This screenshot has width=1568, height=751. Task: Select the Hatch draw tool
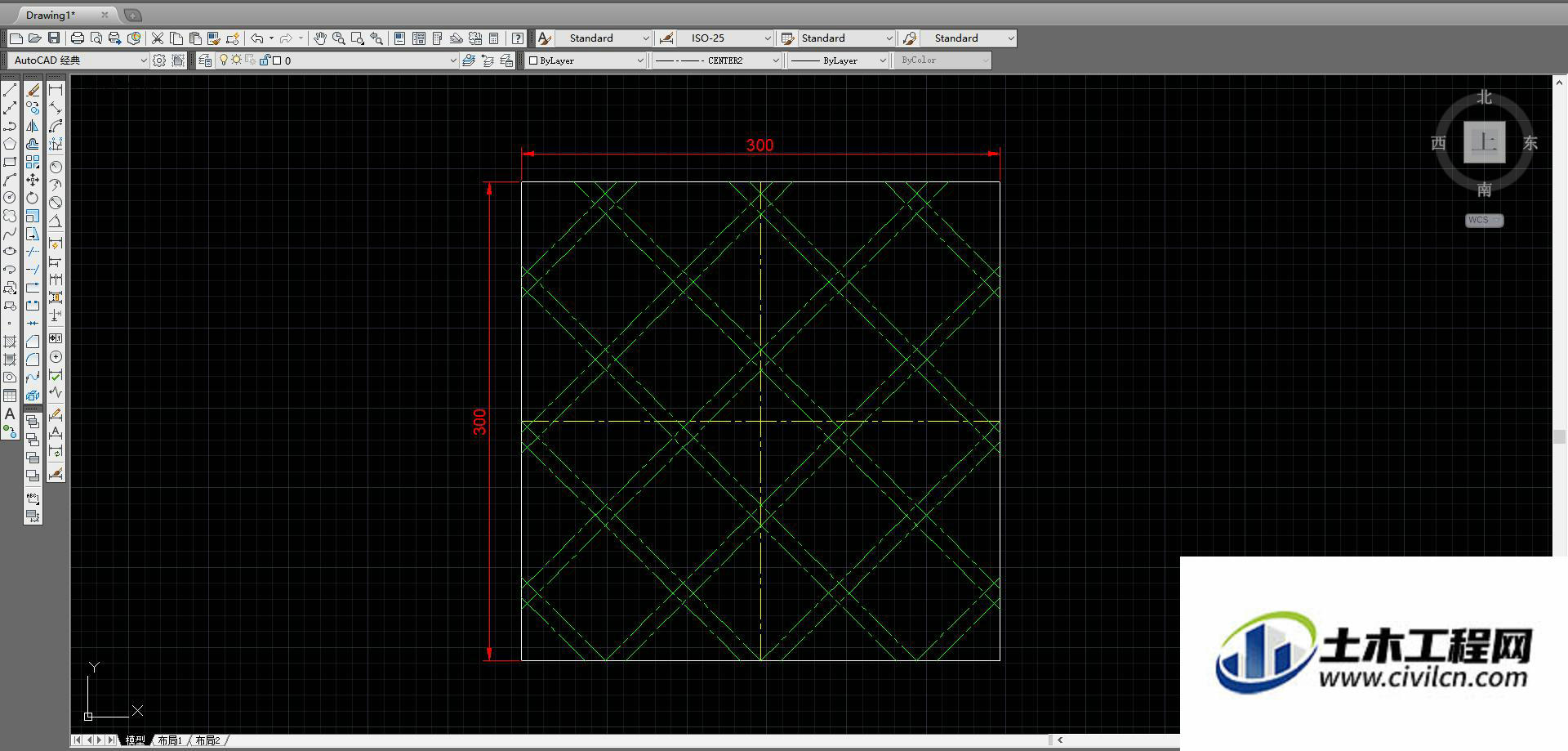click(10, 342)
